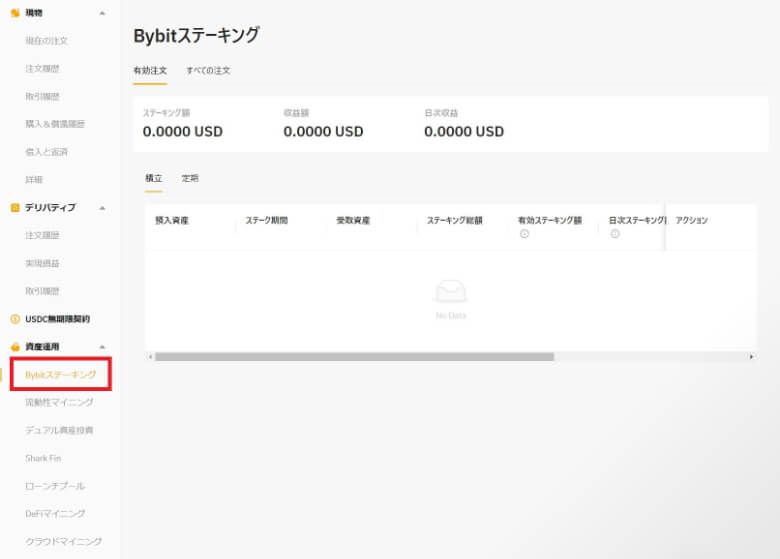Image resolution: width=780 pixels, height=559 pixels.
Task: Open ローンチプール in sidebar
Action: click(x=55, y=486)
